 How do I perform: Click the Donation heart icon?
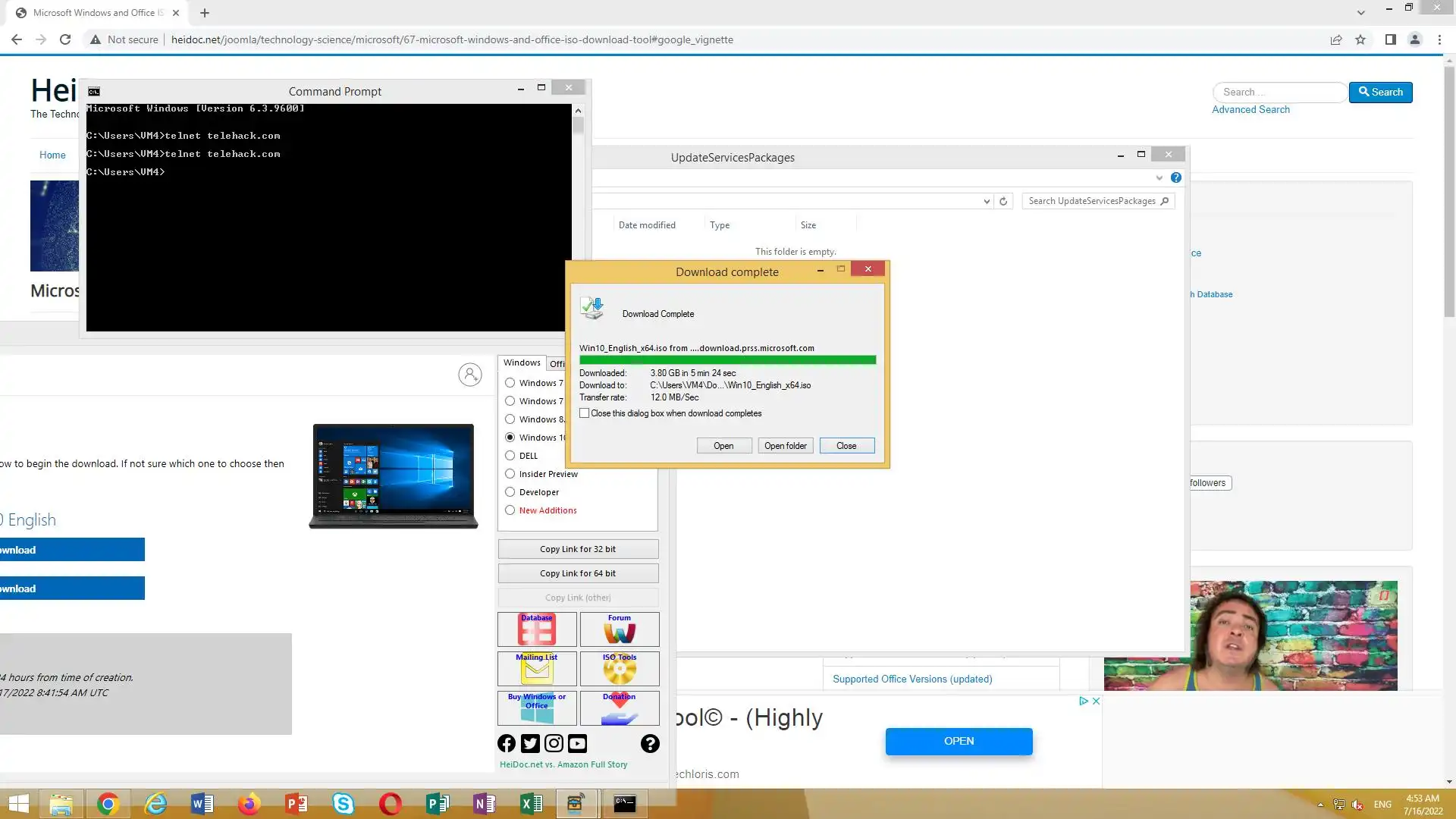tap(620, 708)
